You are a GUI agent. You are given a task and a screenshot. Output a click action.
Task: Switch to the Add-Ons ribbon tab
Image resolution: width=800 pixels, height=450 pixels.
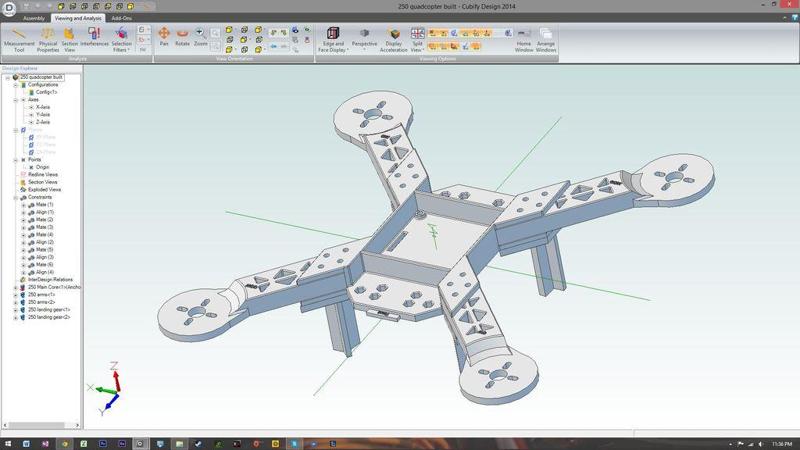121,18
